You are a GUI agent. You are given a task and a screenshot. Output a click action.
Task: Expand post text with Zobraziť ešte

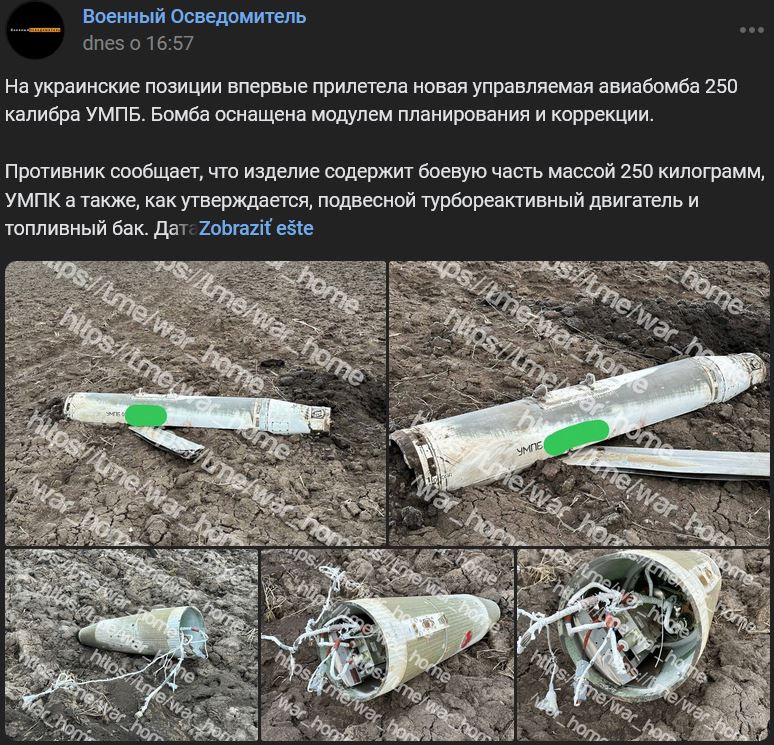point(256,229)
